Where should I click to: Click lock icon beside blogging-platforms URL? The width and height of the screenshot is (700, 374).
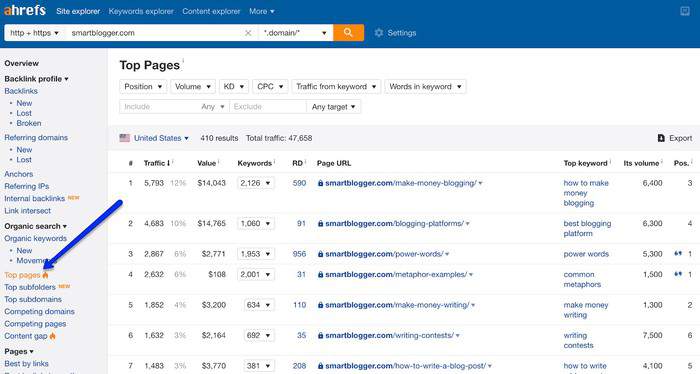click(x=321, y=224)
